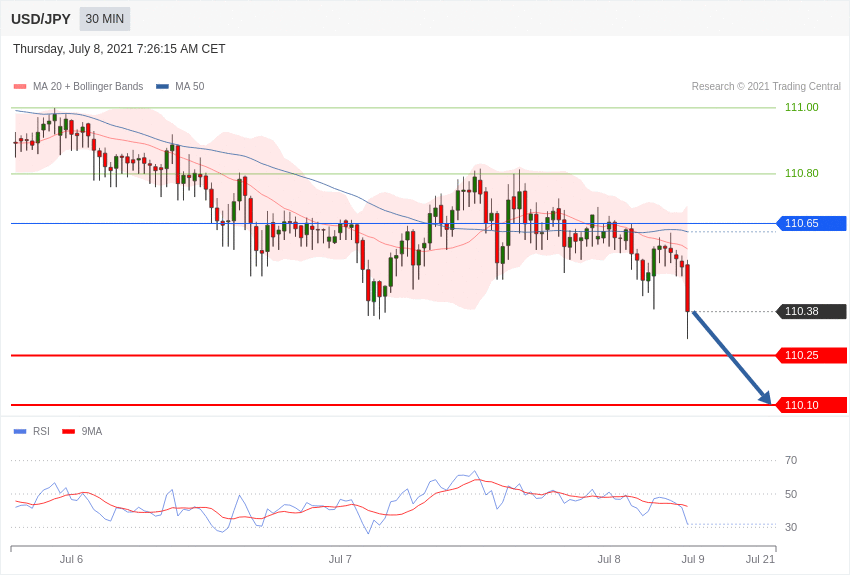This screenshot has height=576, width=850.
Task: Click the MA 50 legend color swatch
Action: (x=162, y=87)
